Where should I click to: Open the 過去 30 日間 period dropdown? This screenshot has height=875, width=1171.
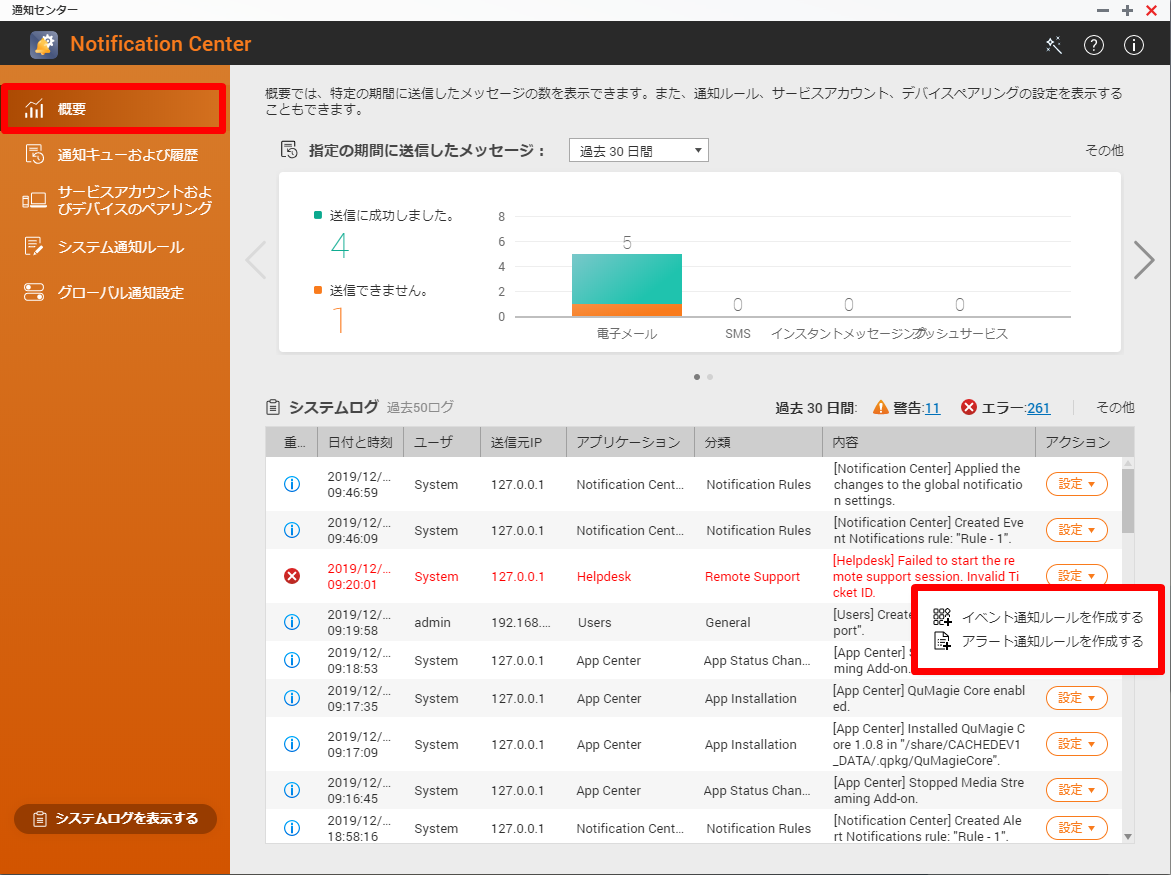click(638, 151)
